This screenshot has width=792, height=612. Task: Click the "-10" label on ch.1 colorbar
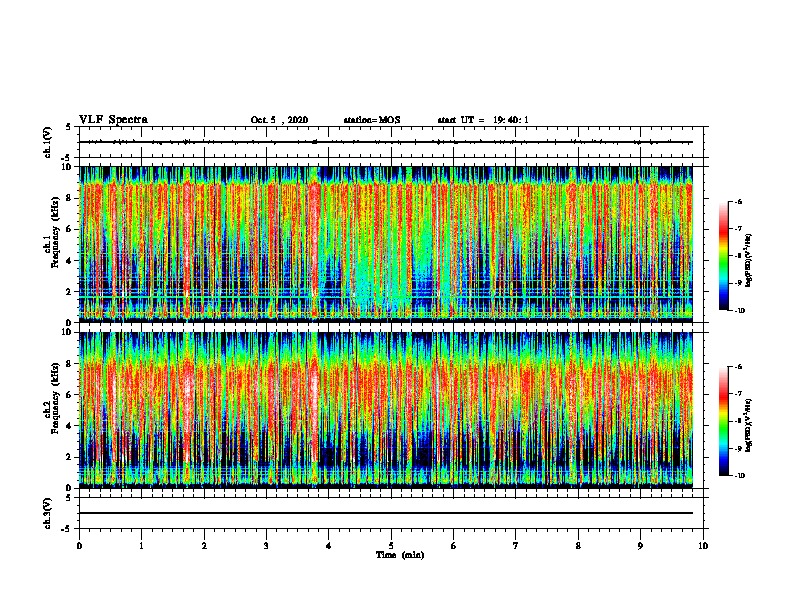click(739, 311)
